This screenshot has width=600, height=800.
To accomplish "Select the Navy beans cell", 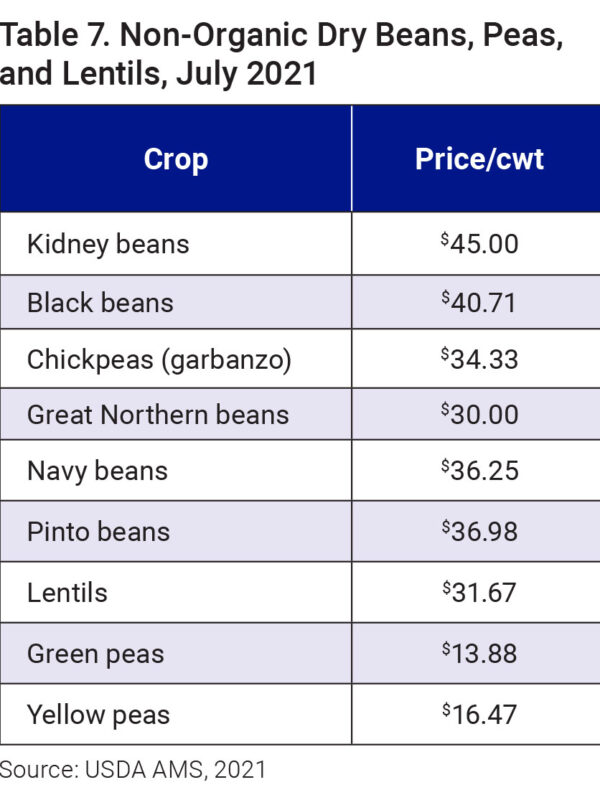I will pos(97,470).
